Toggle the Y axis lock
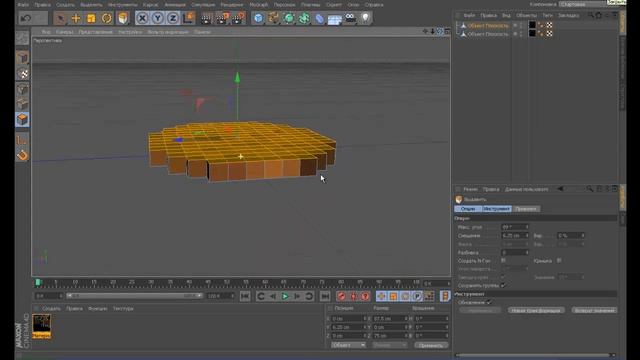640x360 pixels. [x=158, y=18]
